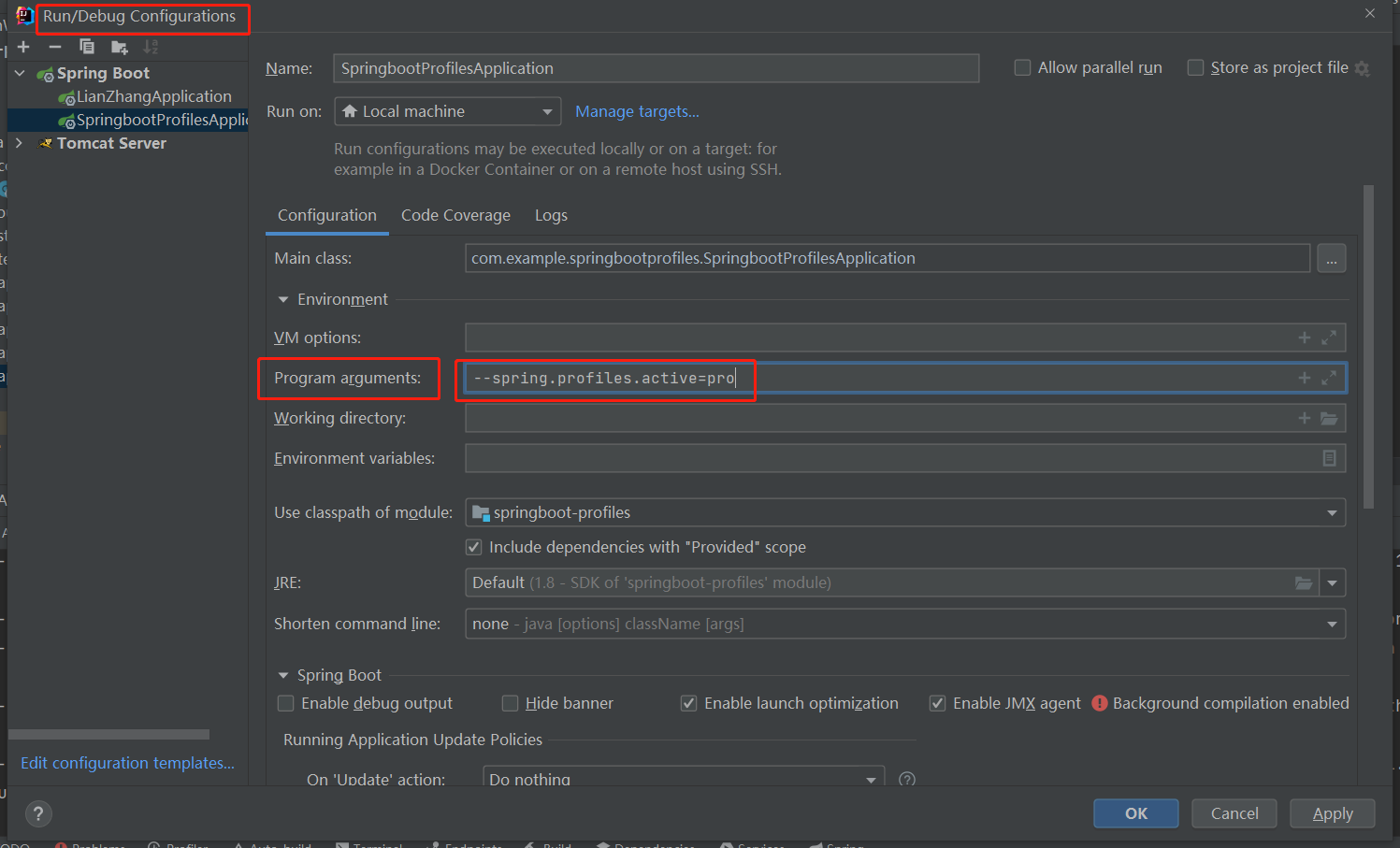Copy the selected configuration
This screenshot has width=1400, height=848.
87,47
